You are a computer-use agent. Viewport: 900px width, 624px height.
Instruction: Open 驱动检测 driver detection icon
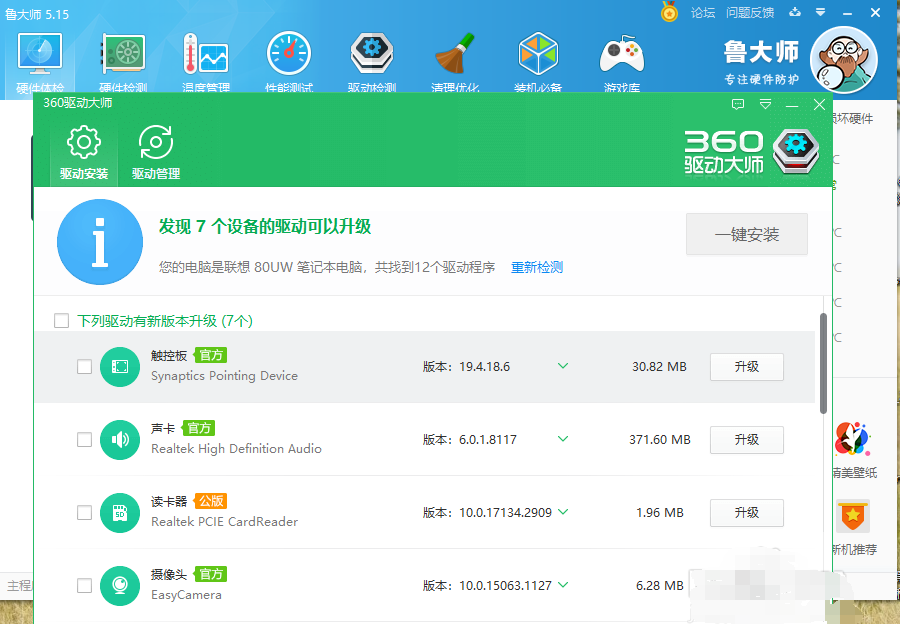point(371,55)
